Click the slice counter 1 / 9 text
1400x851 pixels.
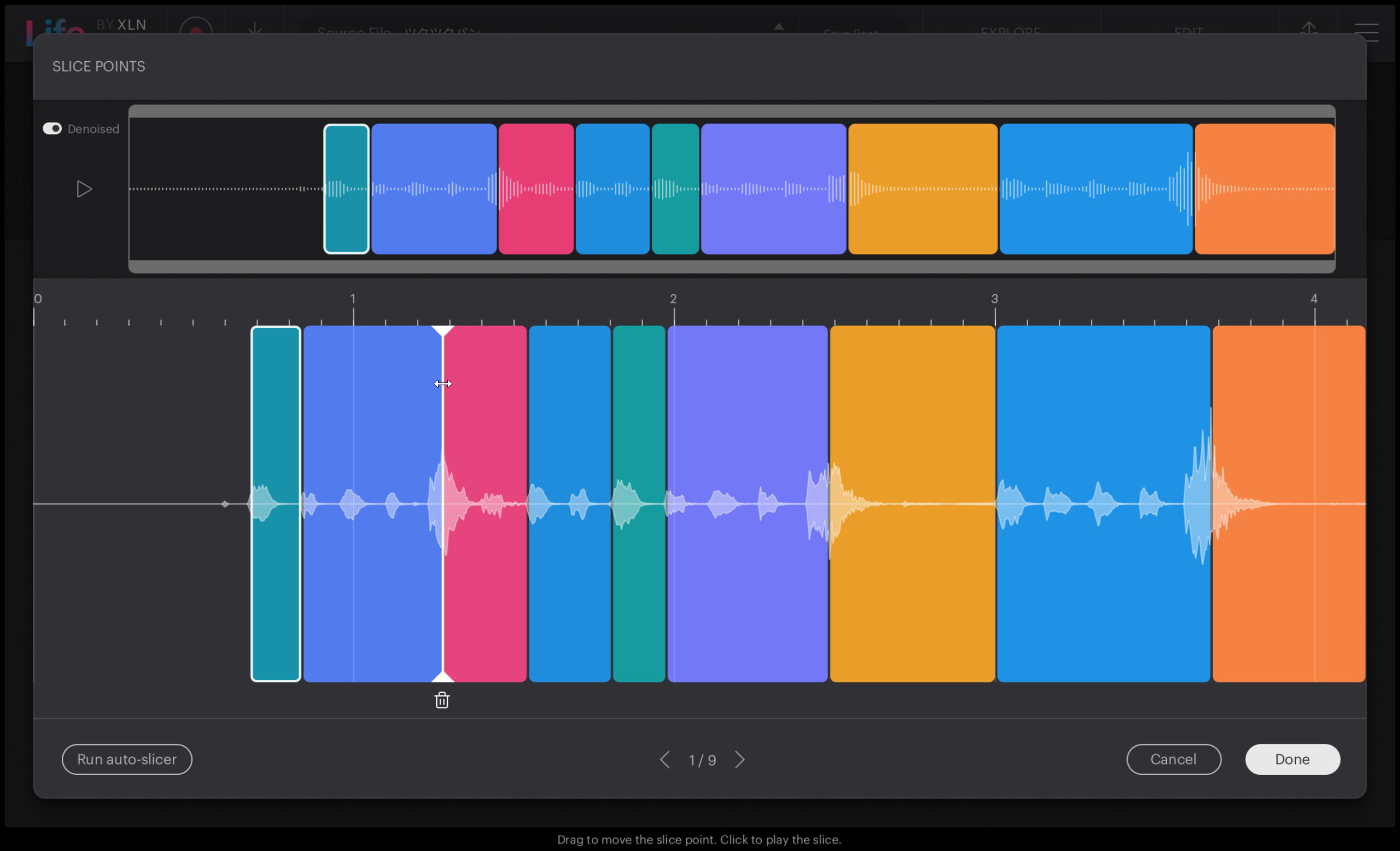click(702, 760)
